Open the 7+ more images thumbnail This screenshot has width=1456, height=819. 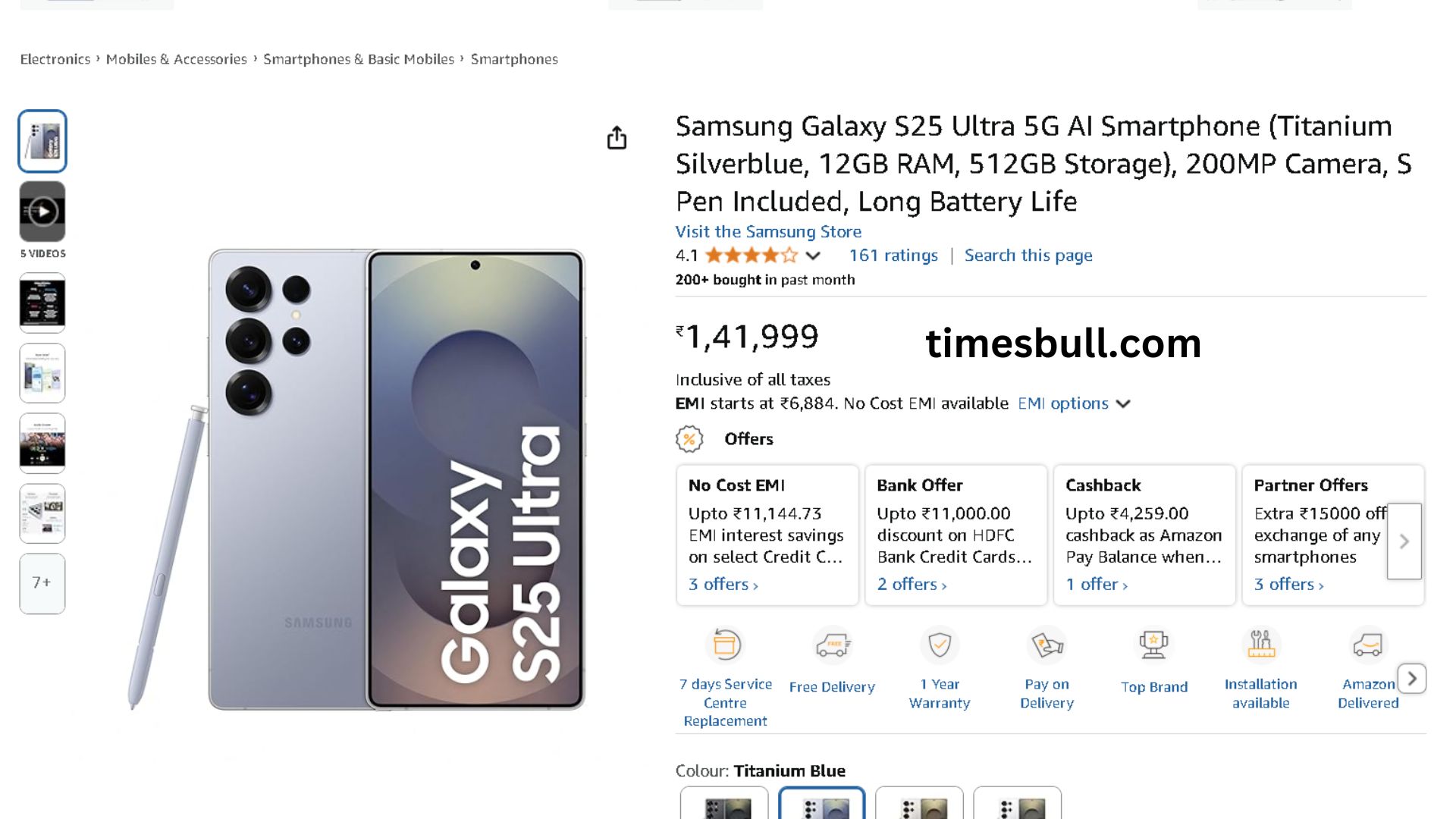[42, 583]
